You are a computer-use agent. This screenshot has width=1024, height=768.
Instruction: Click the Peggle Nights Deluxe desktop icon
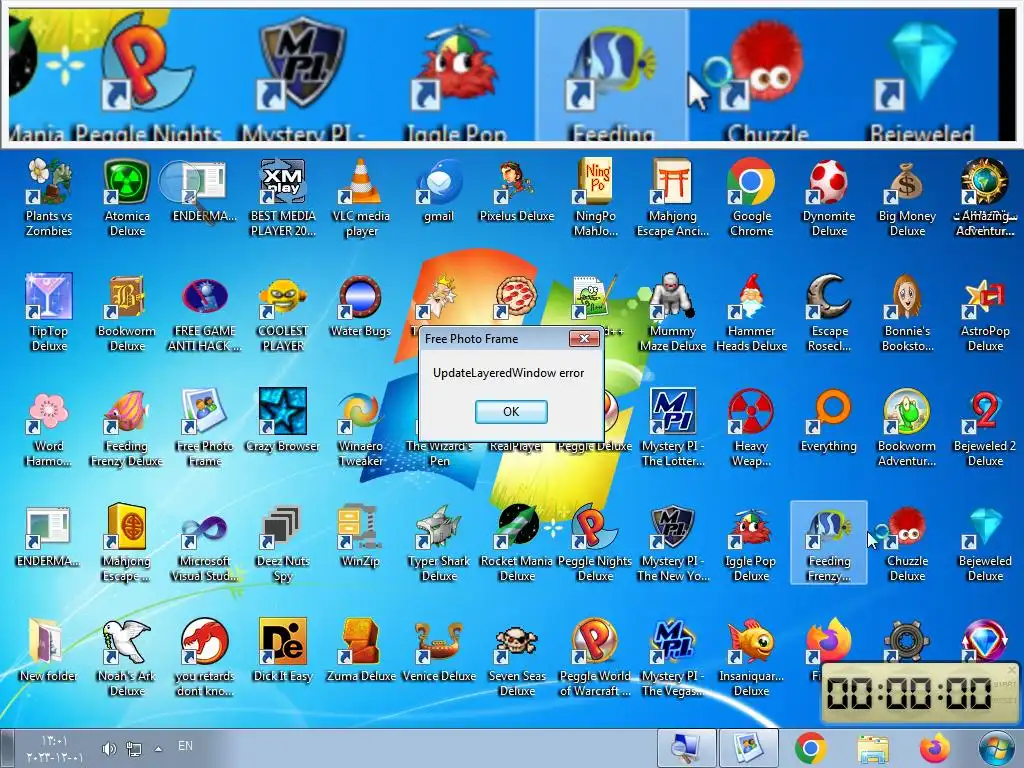(595, 543)
